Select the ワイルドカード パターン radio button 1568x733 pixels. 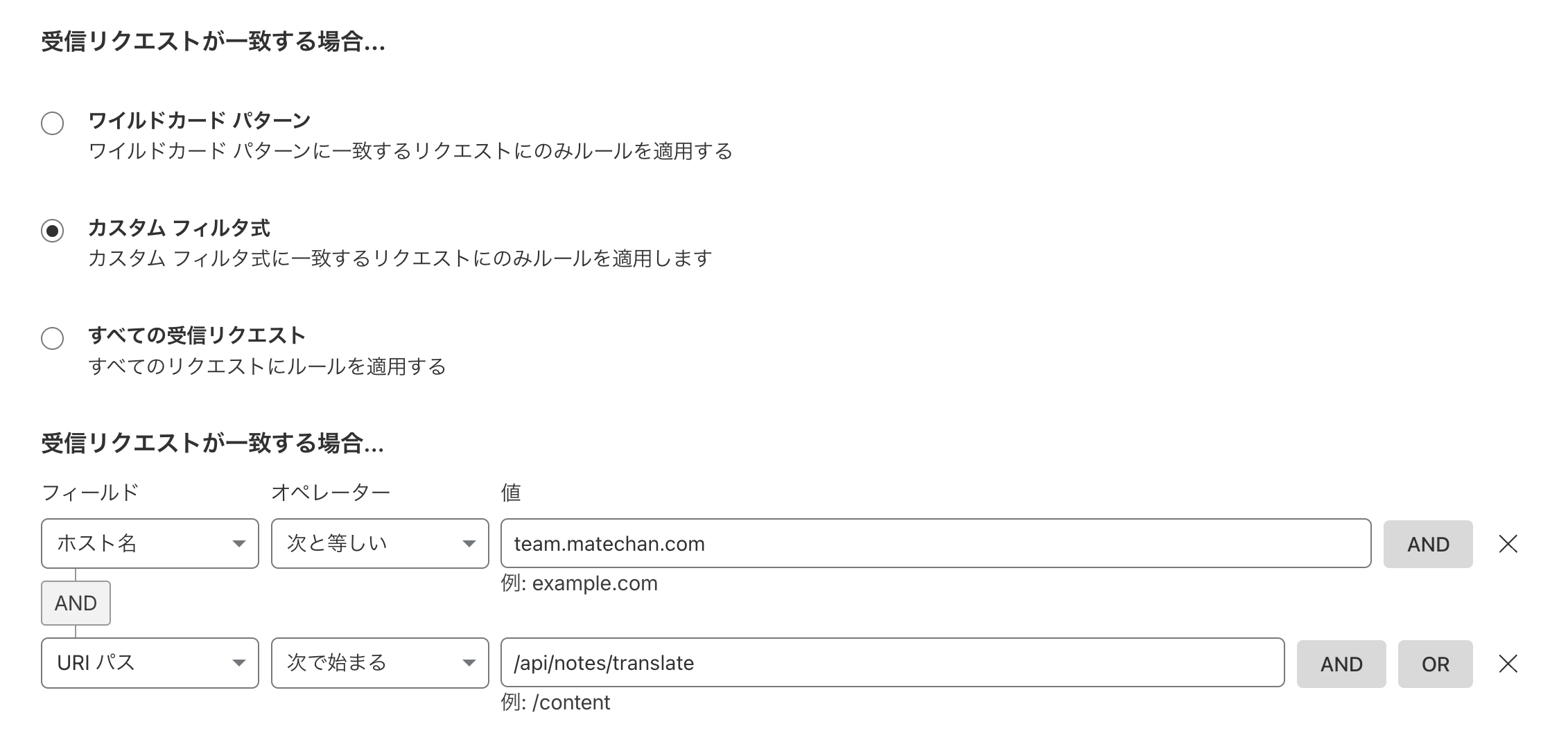(x=51, y=123)
